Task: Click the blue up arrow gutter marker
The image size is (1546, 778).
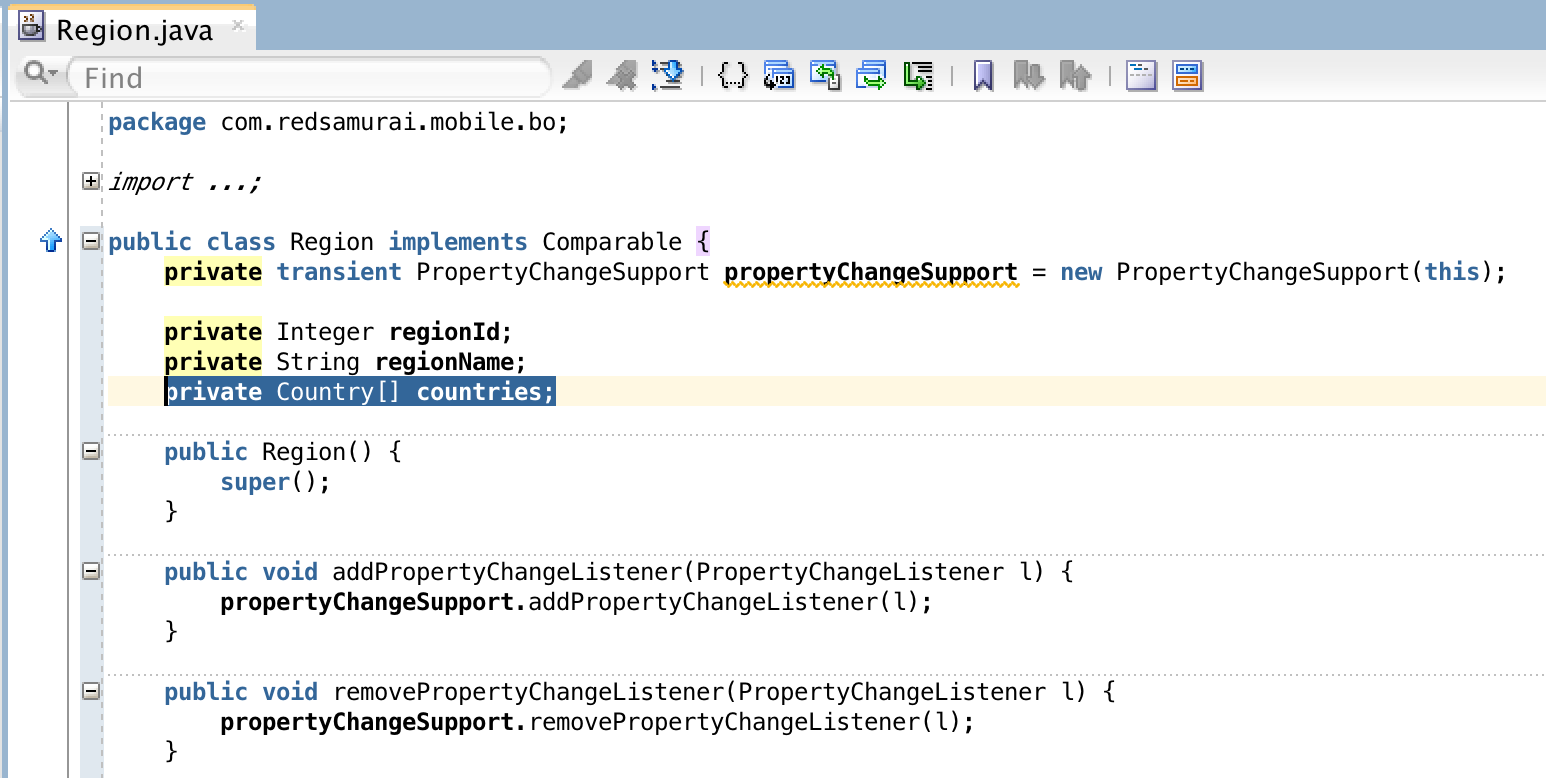Action: [50, 241]
